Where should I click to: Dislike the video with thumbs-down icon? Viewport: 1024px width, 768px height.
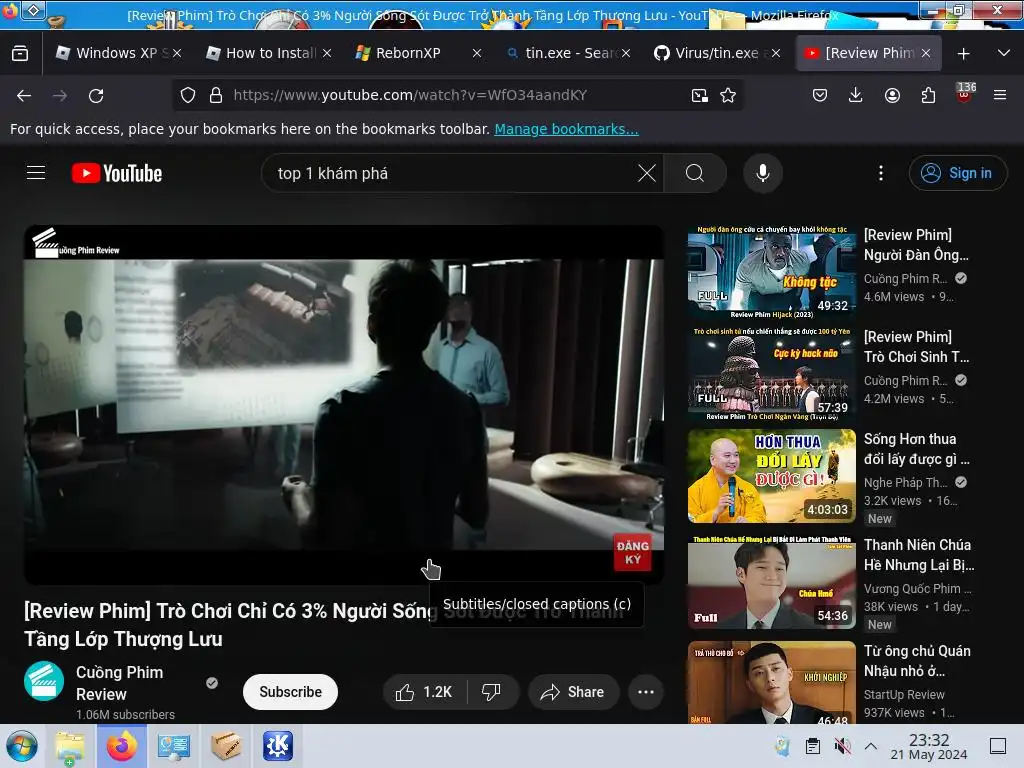[x=492, y=692]
